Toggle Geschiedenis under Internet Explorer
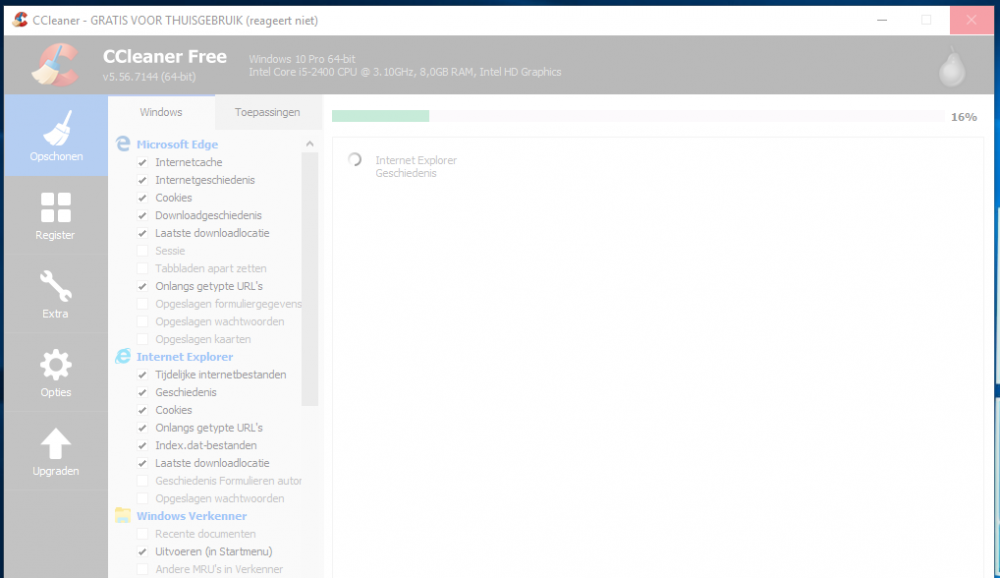The image size is (1000, 578). pyautogui.click(x=142, y=393)
